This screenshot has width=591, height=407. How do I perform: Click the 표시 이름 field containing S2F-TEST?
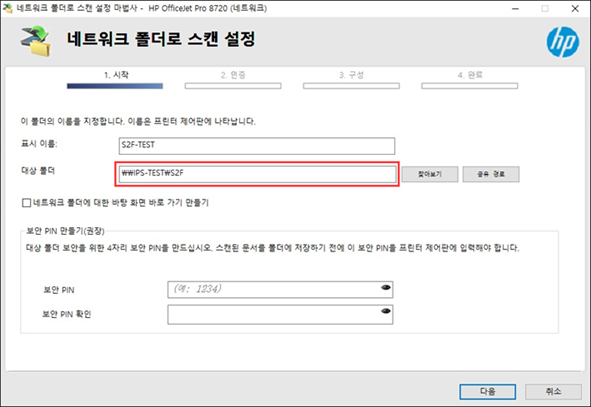[257, 146]
